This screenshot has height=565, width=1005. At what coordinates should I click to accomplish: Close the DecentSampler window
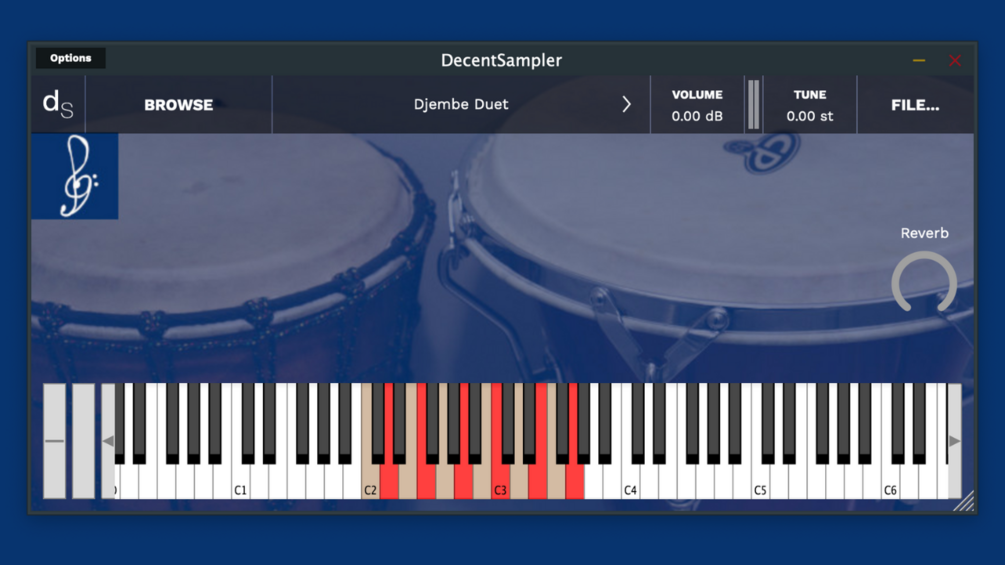point(955,60)
